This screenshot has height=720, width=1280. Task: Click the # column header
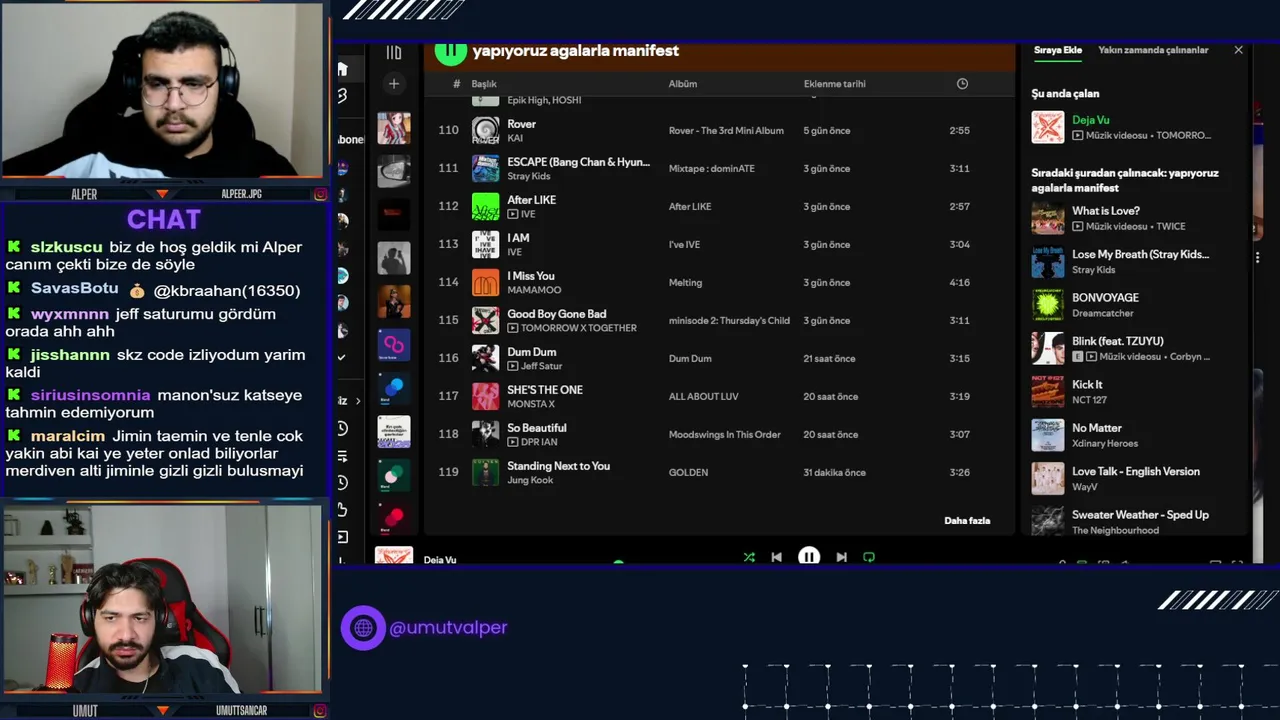457,84
